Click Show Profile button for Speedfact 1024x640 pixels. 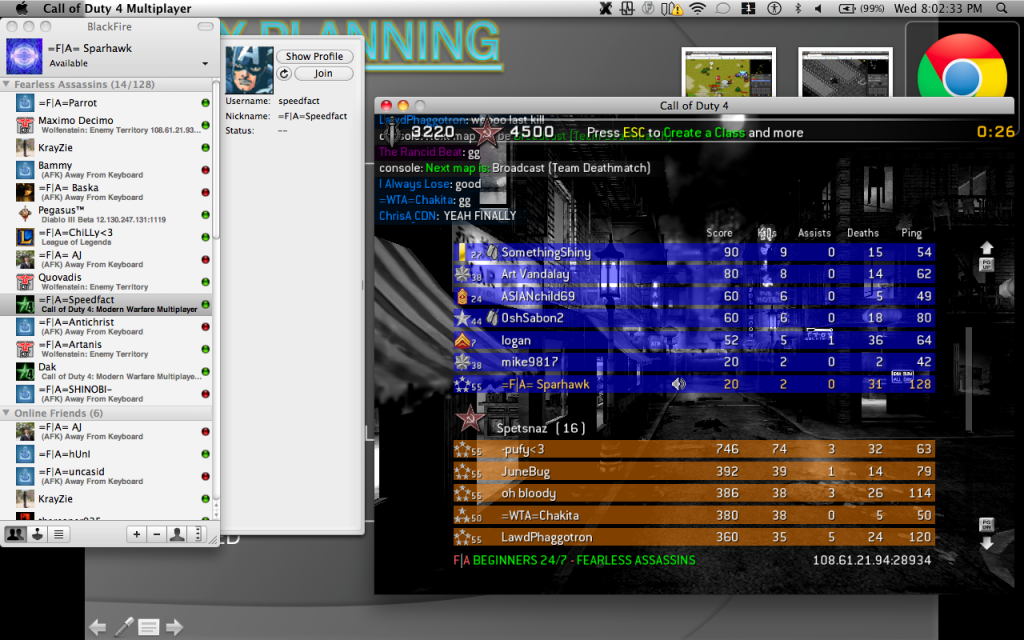(x=314, y=57)
